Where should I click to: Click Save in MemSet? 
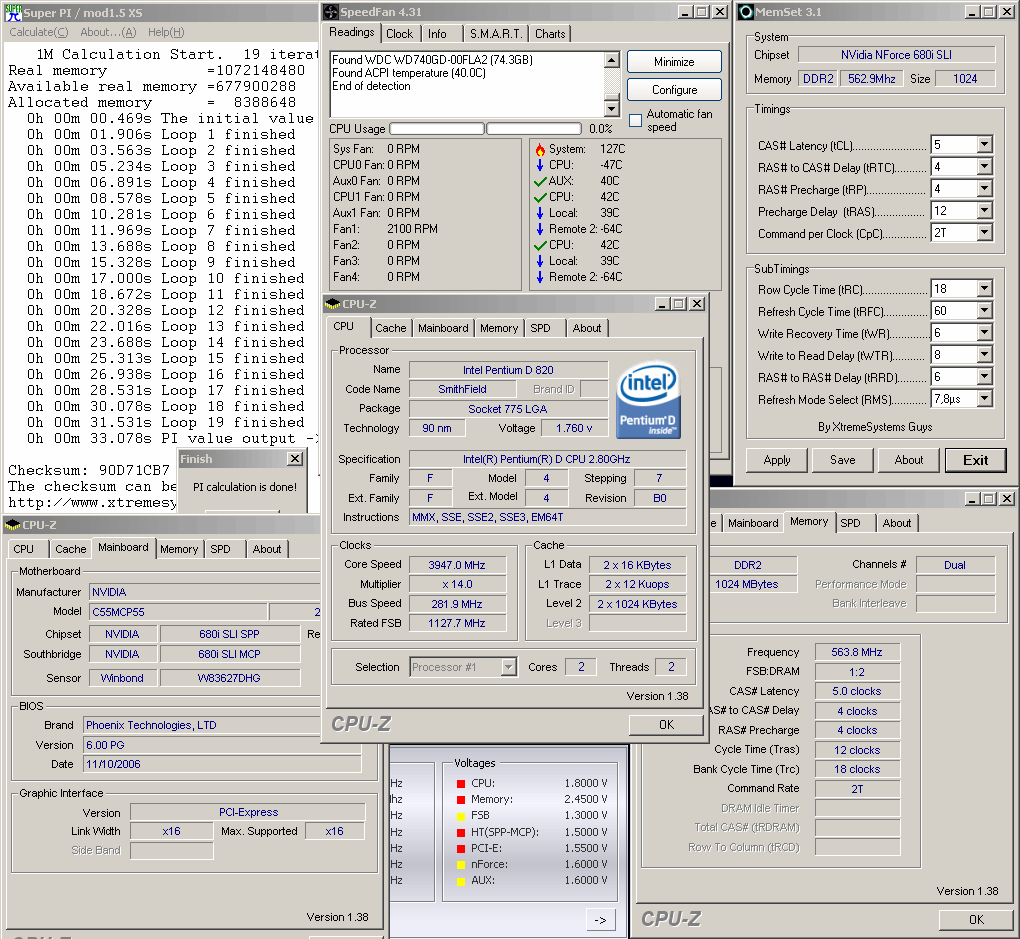(842, 460)
